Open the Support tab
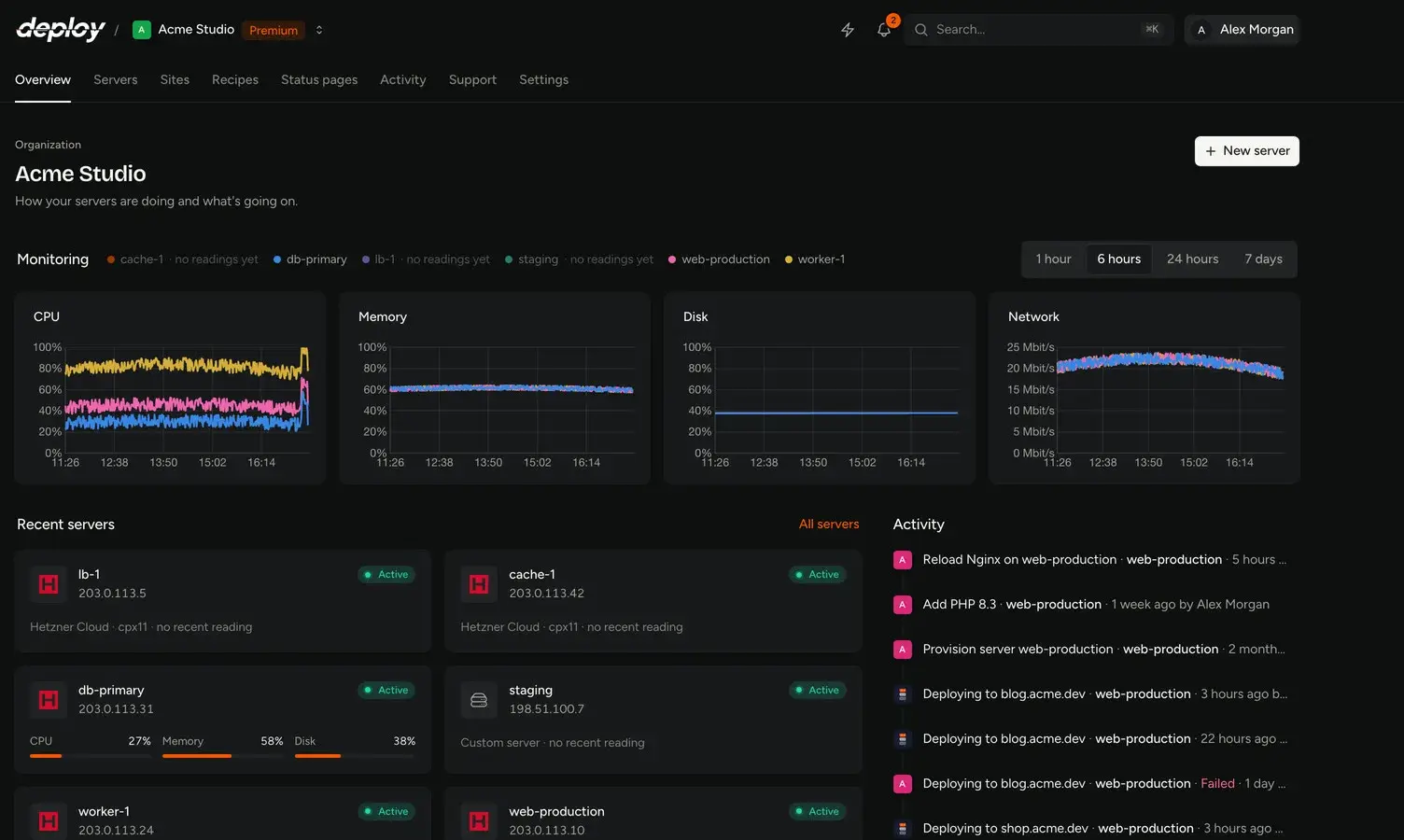Screen dimensions: 1404x840 [472, 80]
